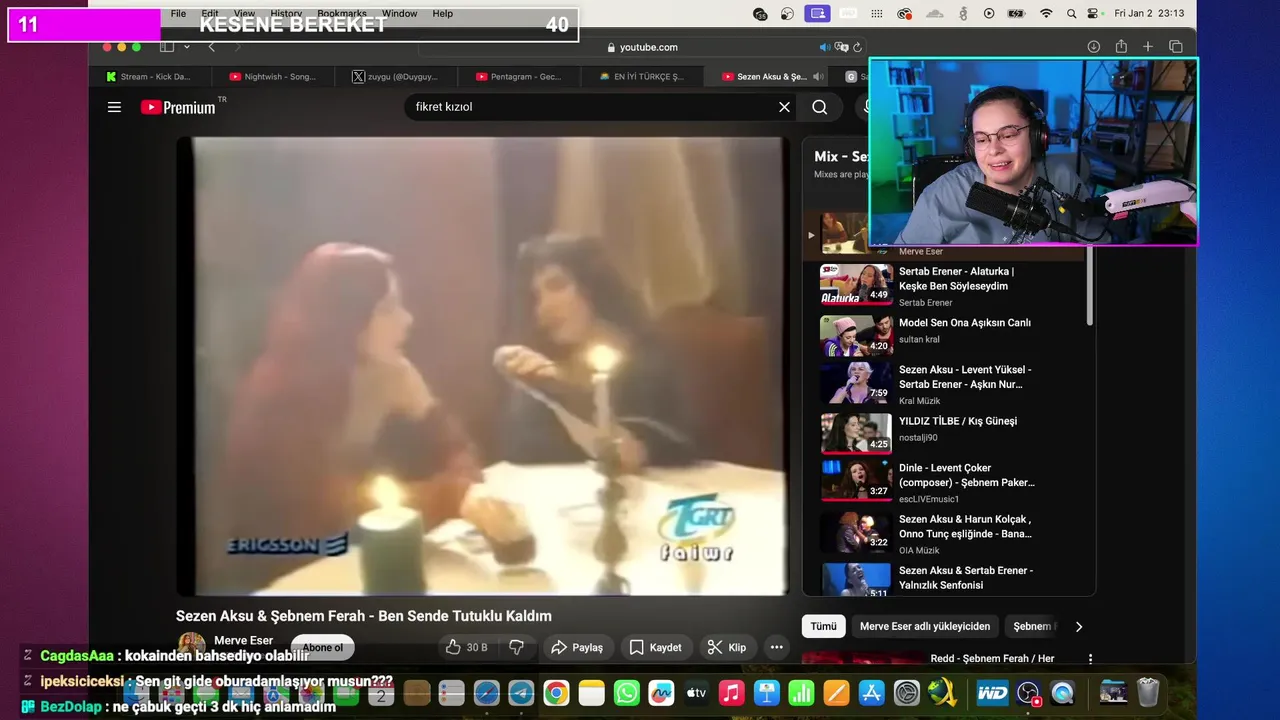
Task: Switch to the EN İYİ TÜRKÇE tab
Action: point(641,76)
